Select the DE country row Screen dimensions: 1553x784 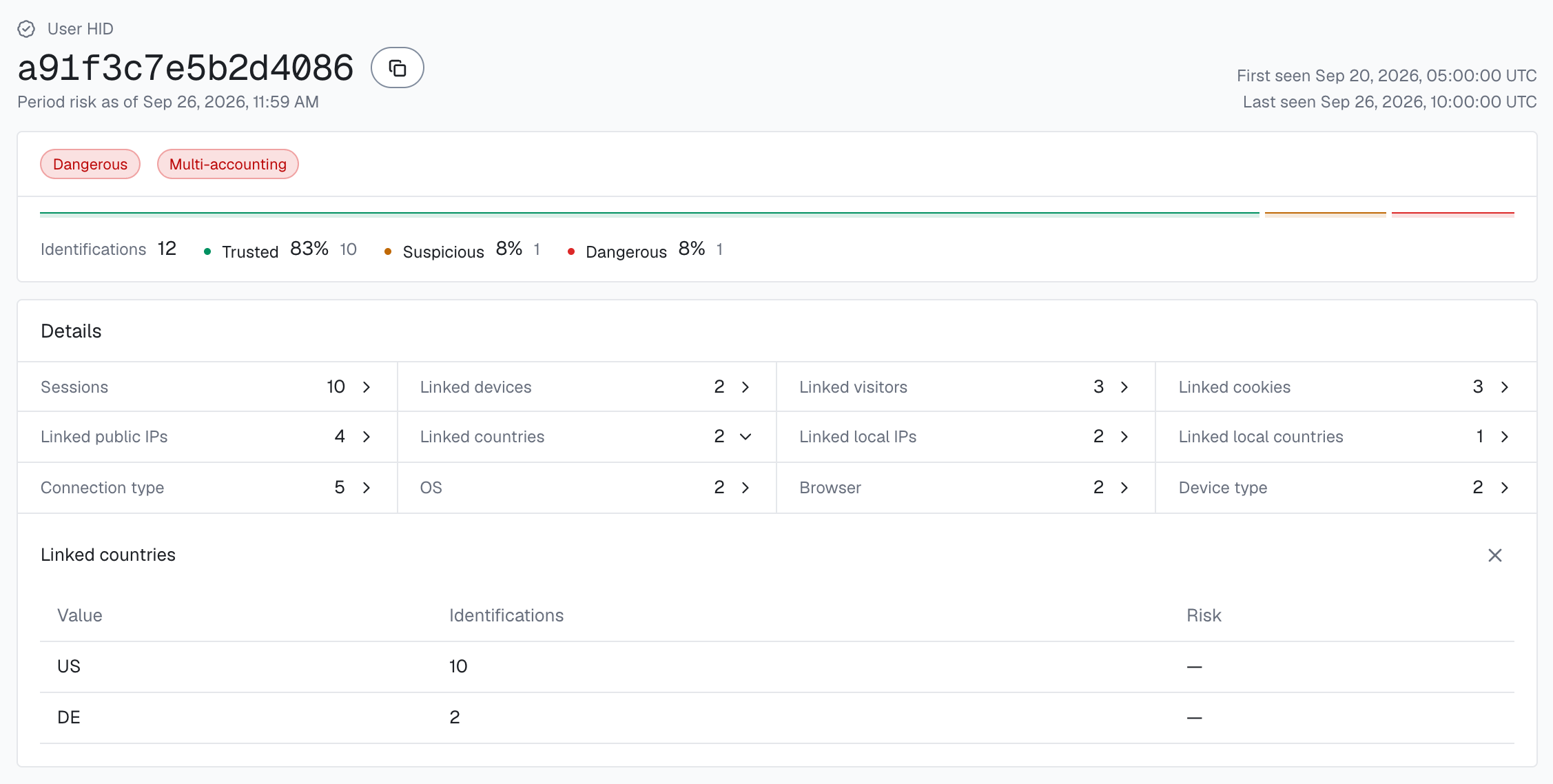[x=777, y=718]
